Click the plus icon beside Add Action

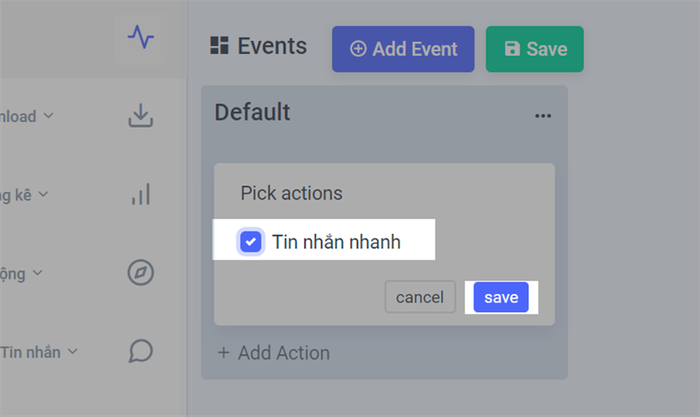tap(223, 353)
